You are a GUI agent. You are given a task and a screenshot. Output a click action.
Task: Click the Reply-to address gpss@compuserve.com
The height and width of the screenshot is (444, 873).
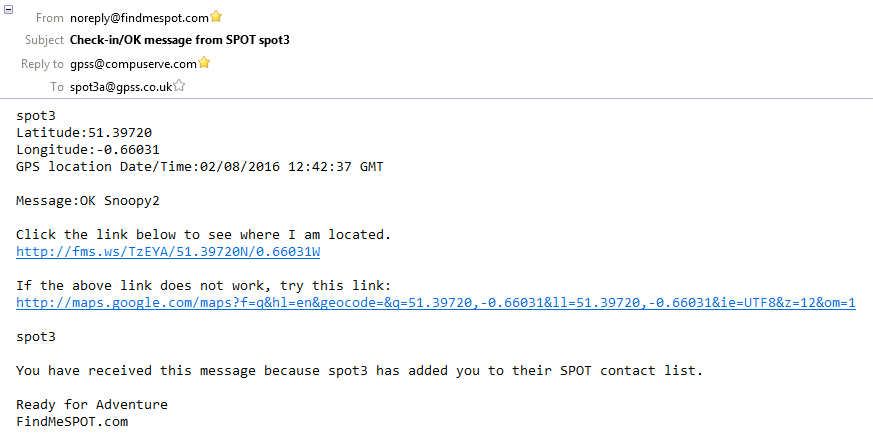coord(133,64)
